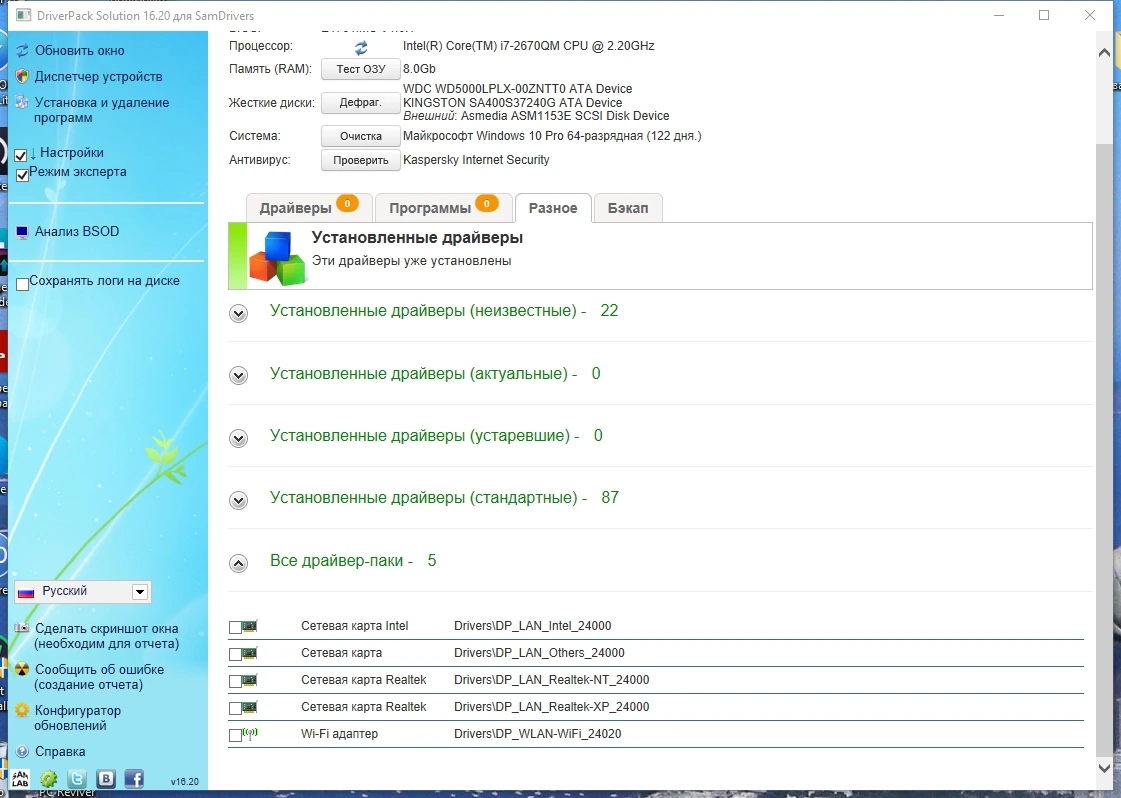Click the SamLab icon at bottom left
1121x798 pixels.
tap(21, 779)
